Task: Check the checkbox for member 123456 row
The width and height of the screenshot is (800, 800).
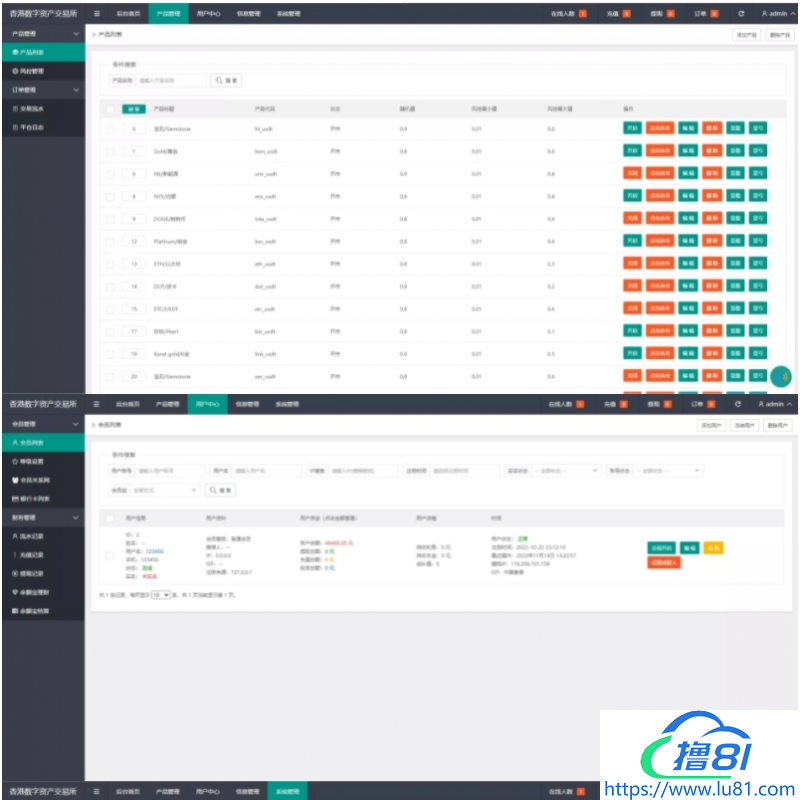Action: pyautogui.click(x=109, y=555)
